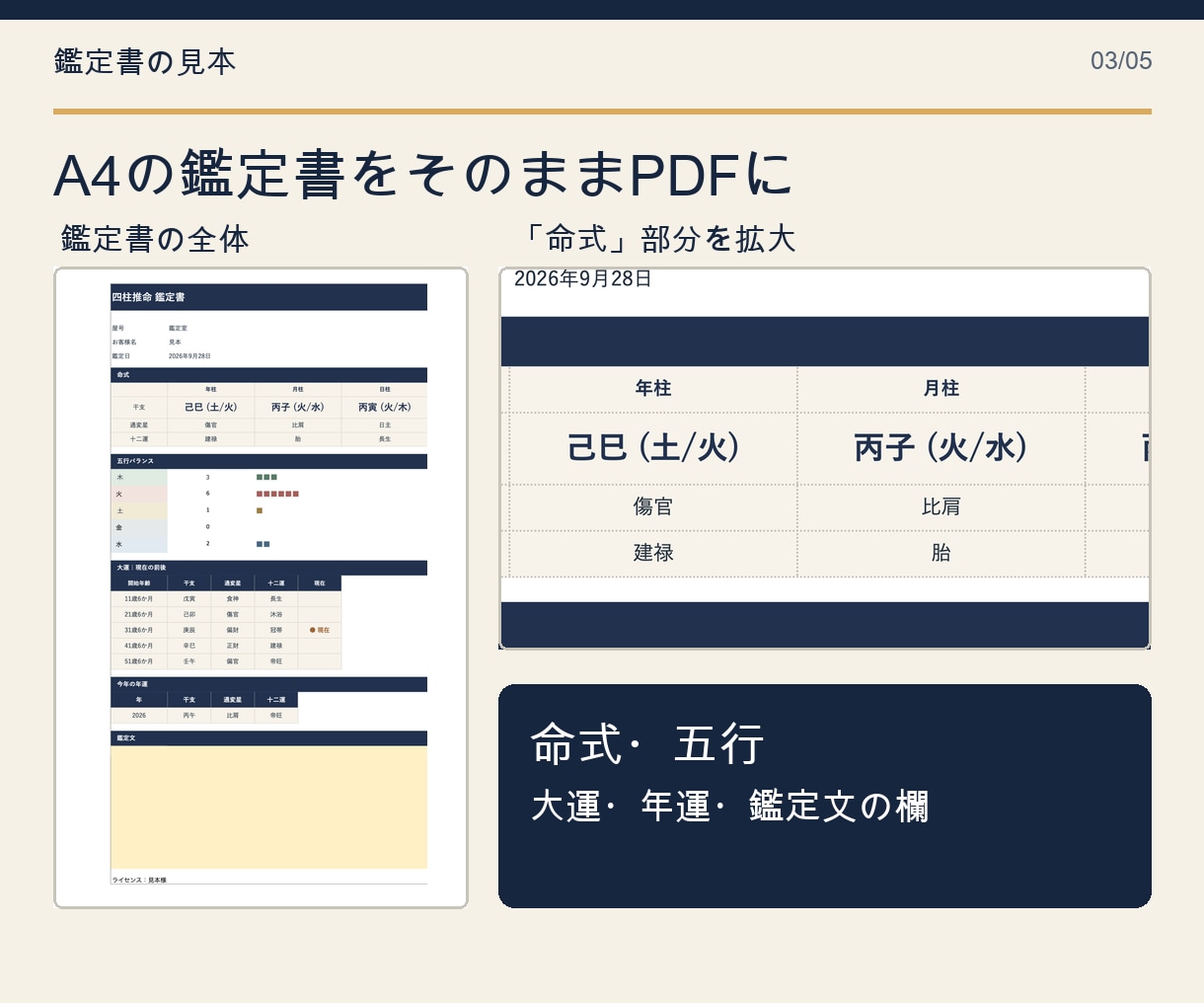This screenshot has height=1003, width=1204.
Task: Select the heading A4の鑑定書をそのままPDFに
Action: pyautogui.click(x=423, y=174)
